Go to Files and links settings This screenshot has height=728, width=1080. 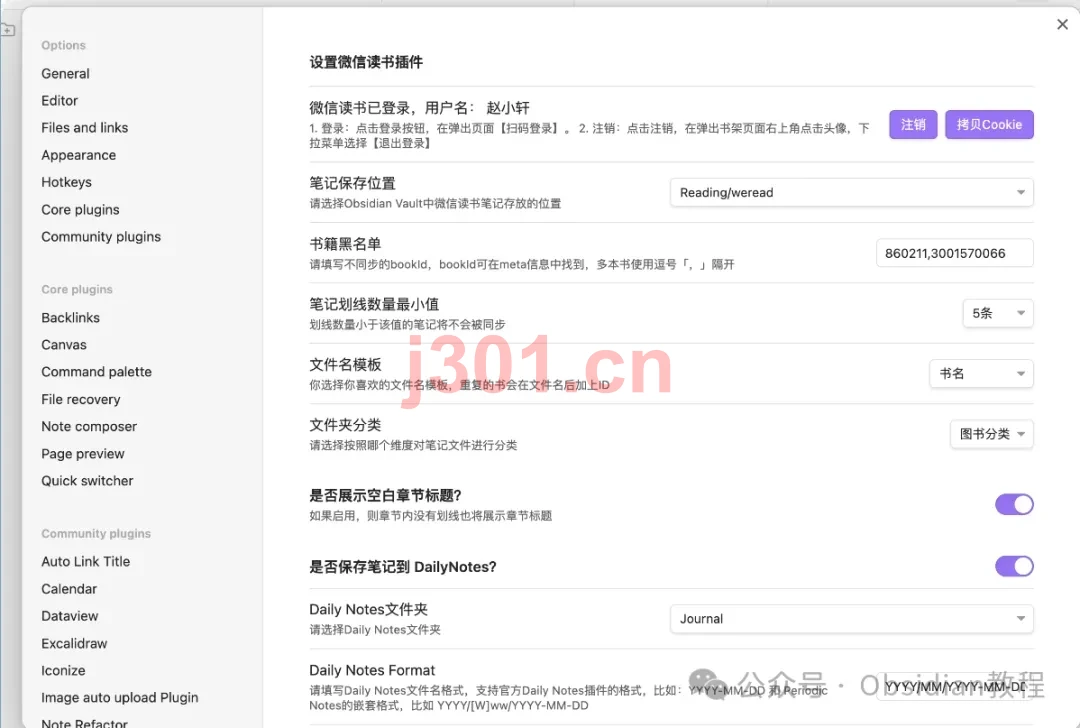click(x=85, y=127)
